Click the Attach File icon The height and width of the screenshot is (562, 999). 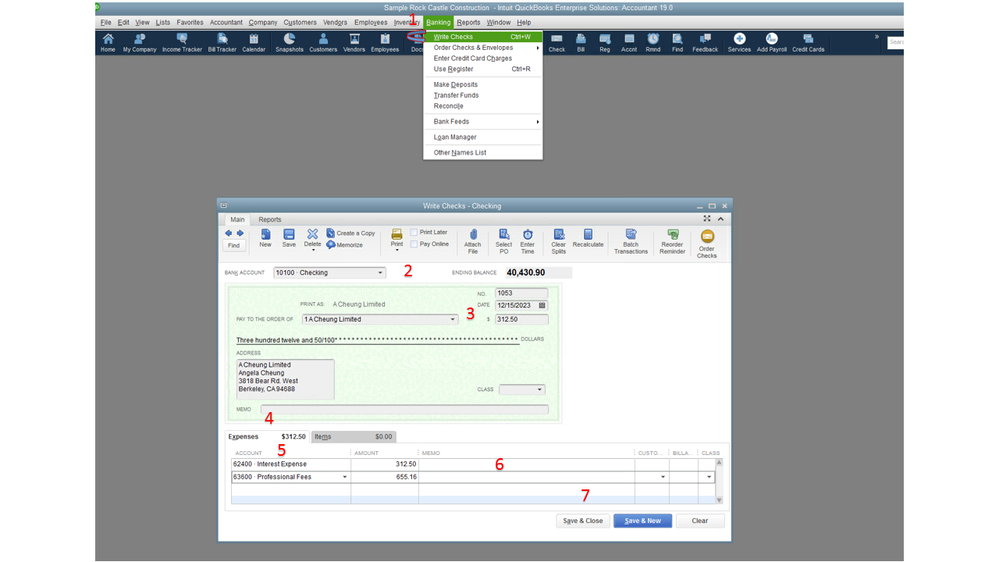473,241
